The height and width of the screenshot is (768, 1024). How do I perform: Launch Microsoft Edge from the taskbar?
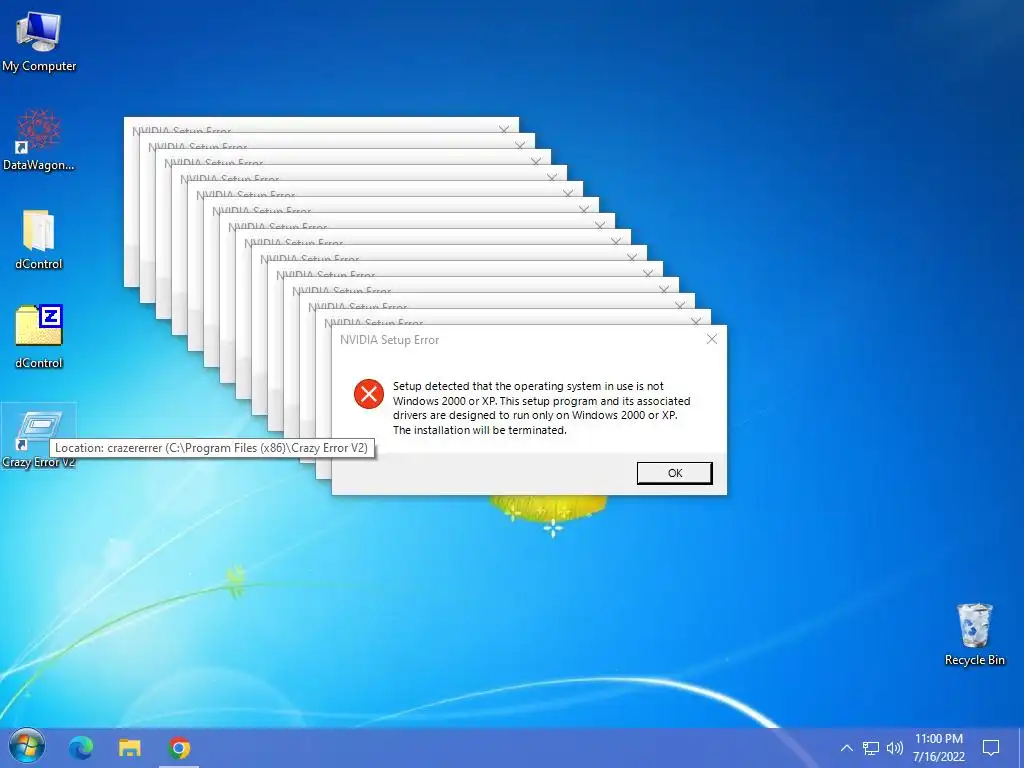coord(81,748)
